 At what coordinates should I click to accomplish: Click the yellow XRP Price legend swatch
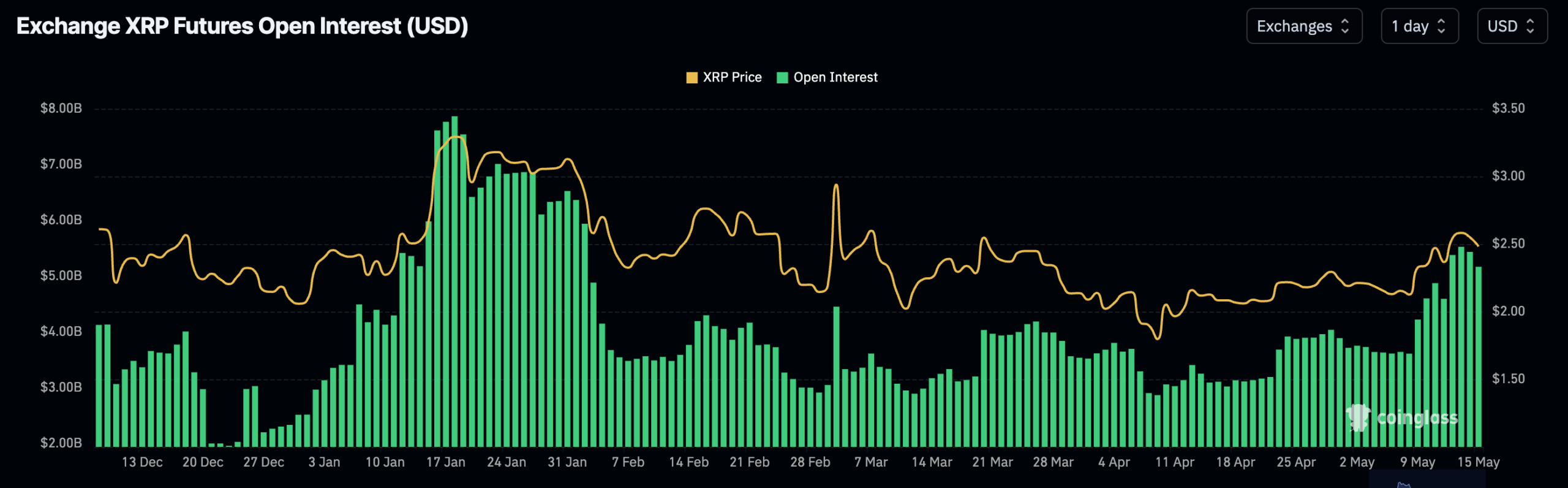[692, 78]
